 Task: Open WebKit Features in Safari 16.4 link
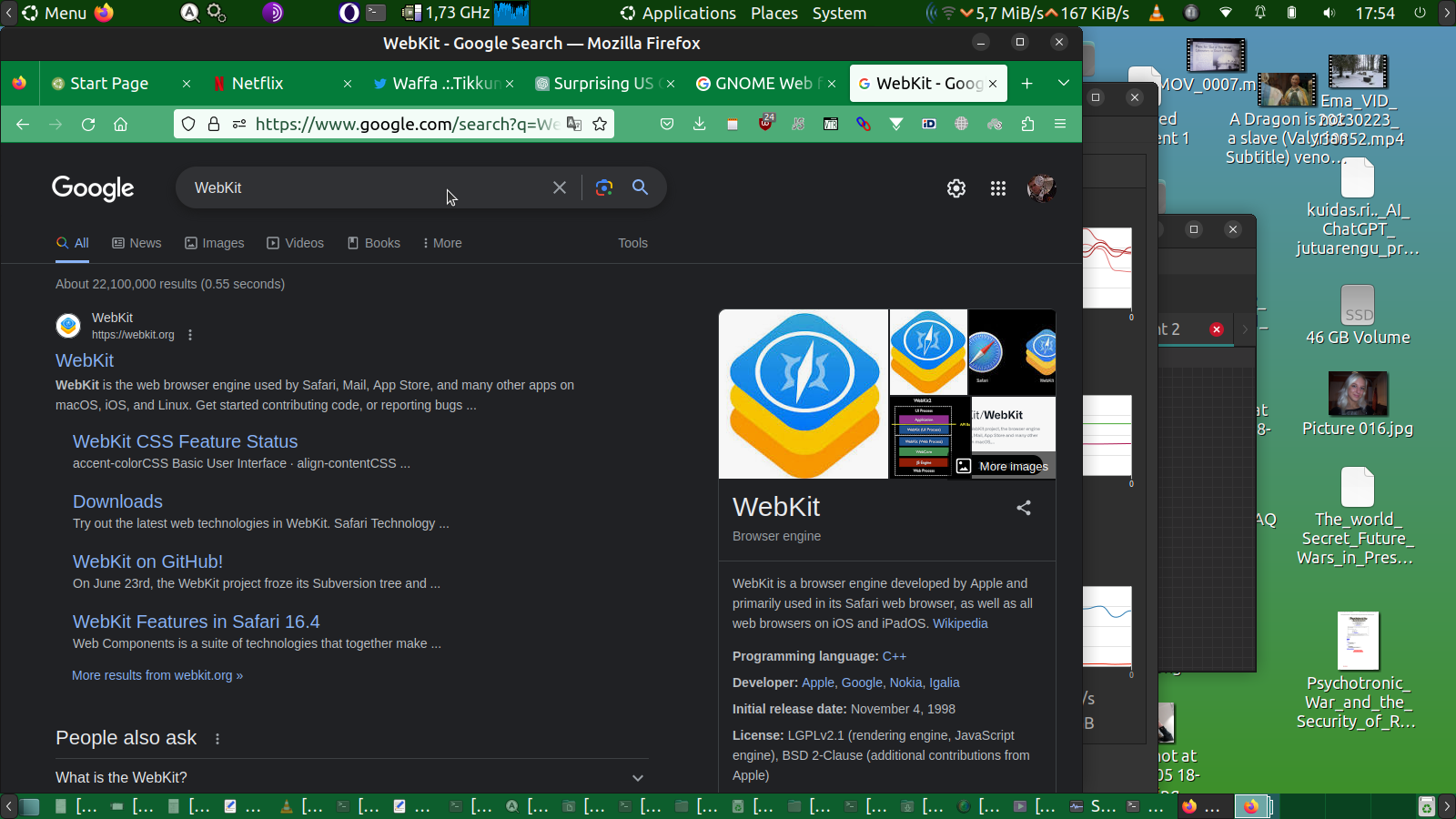coord(197,622)
